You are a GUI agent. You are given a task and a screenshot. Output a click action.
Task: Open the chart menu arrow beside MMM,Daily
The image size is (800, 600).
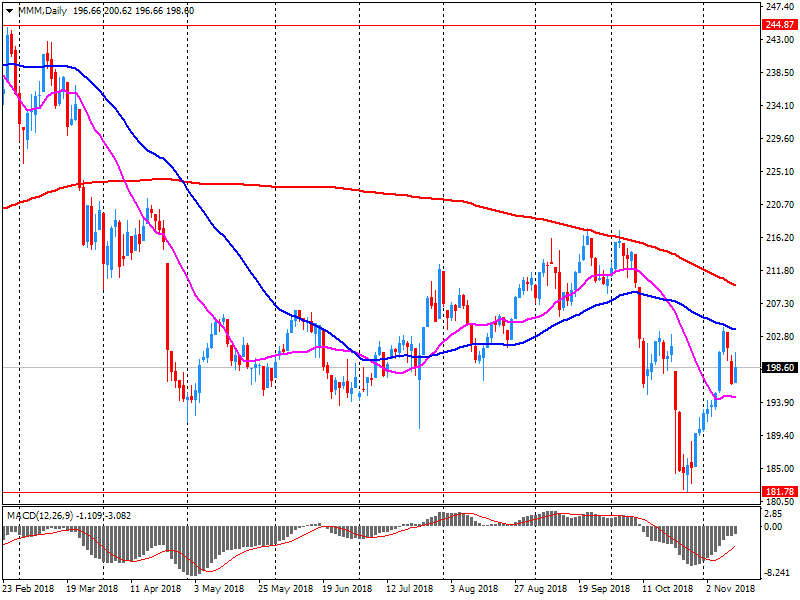click(9, 11)
